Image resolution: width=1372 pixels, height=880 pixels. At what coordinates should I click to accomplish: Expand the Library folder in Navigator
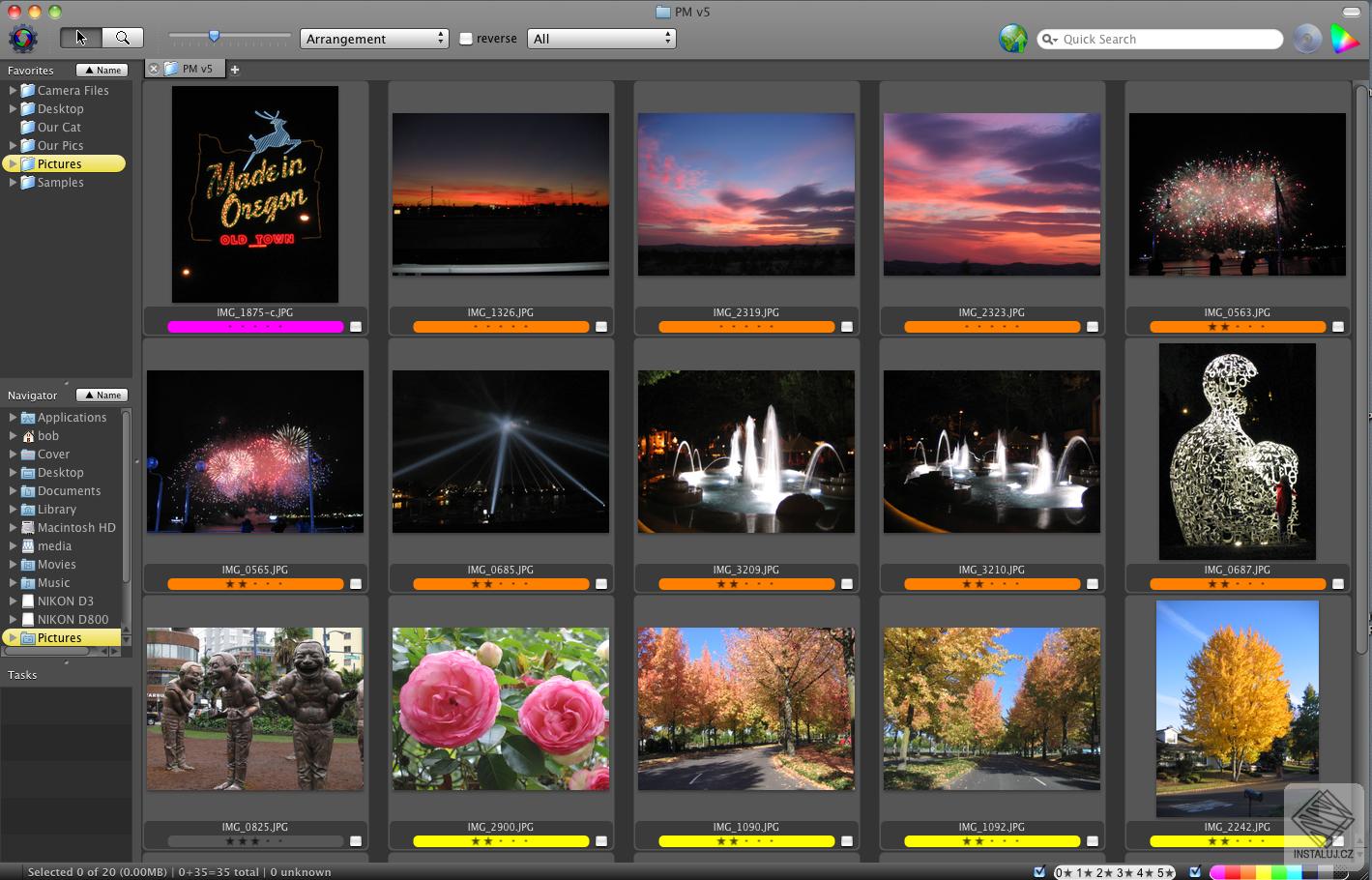[13, 510]
